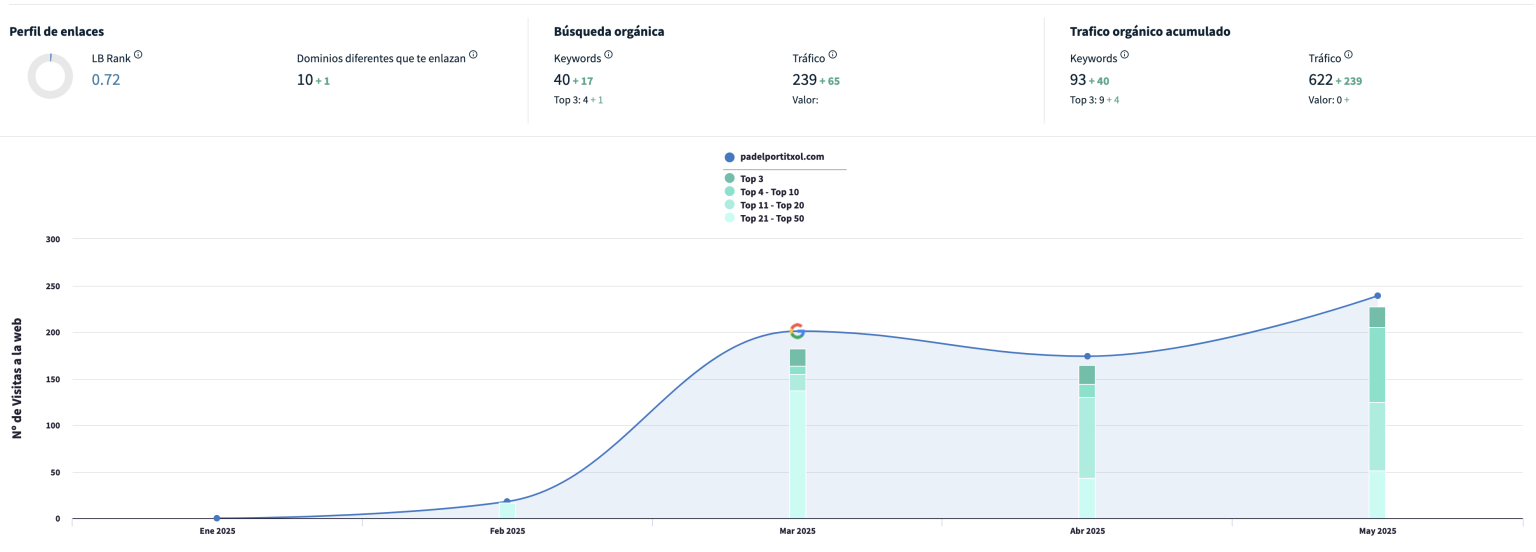
Task: Click the Top 3 legend color dot
Action: [x=729, y=179]
